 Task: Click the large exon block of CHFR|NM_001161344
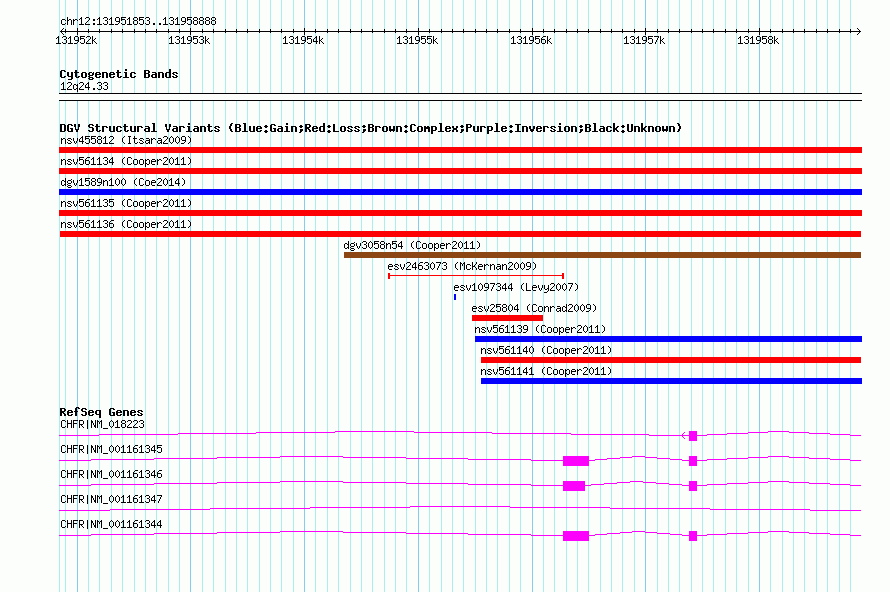point(576,536)
